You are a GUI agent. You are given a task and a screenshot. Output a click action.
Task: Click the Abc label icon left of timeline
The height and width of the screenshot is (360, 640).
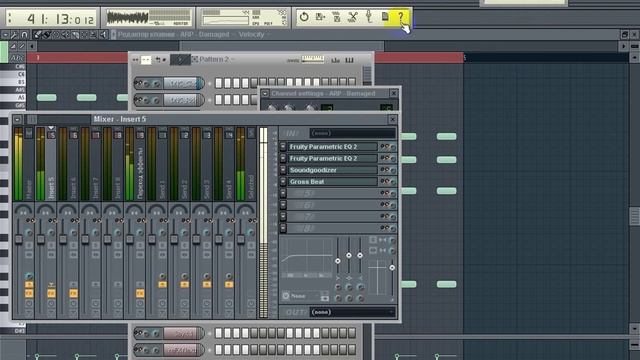tap(16, 58)
